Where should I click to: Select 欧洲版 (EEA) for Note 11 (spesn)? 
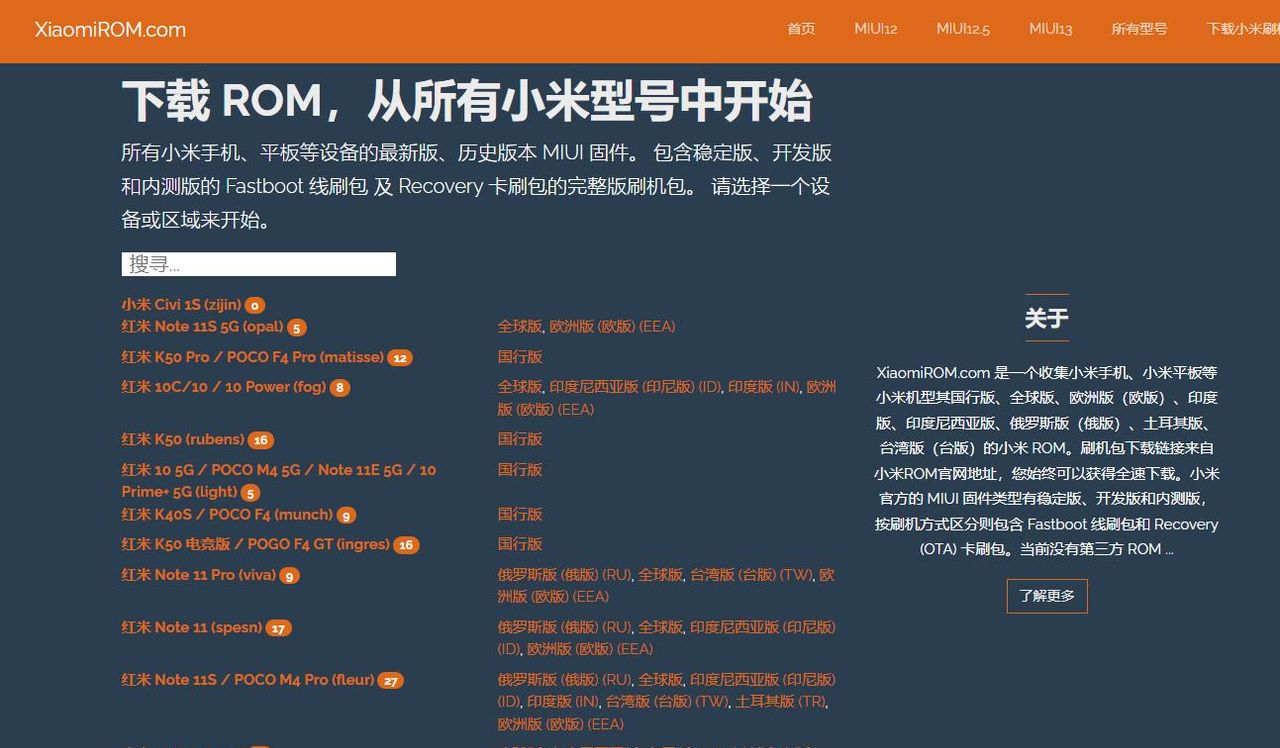tap(590, 649)
